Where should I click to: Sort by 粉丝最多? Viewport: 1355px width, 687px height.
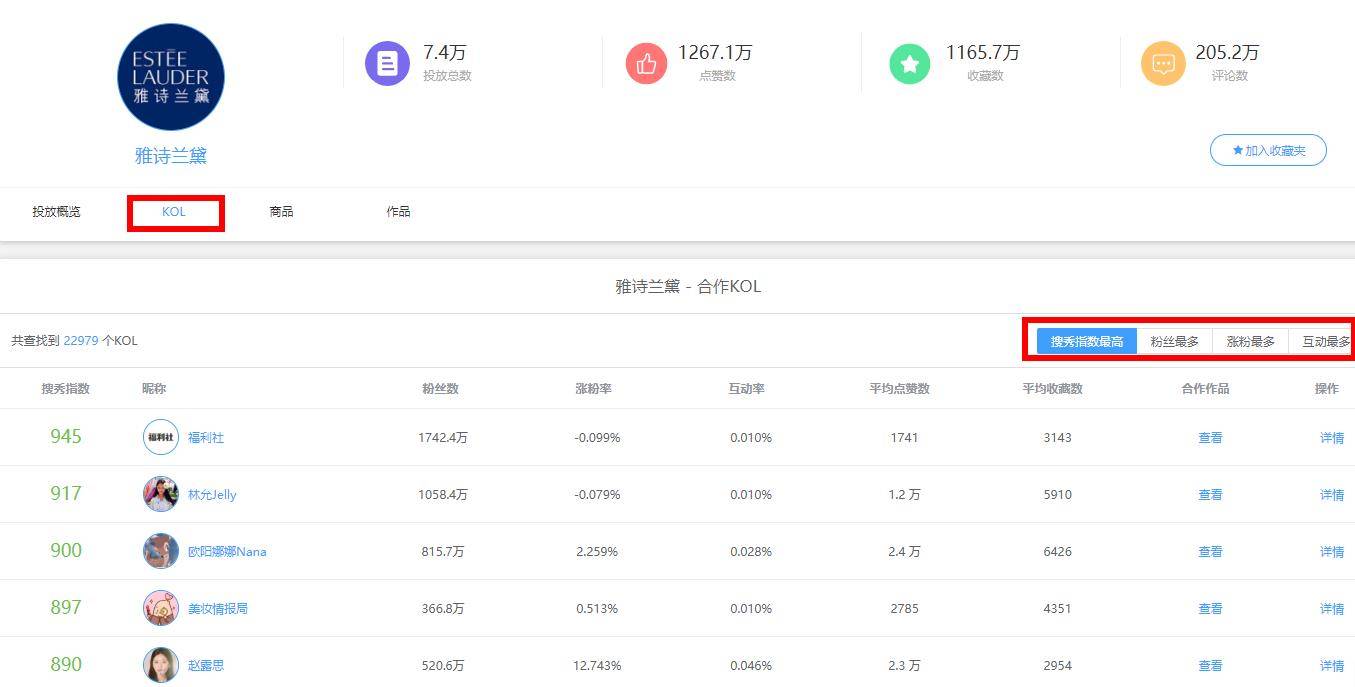[1174, 341]
